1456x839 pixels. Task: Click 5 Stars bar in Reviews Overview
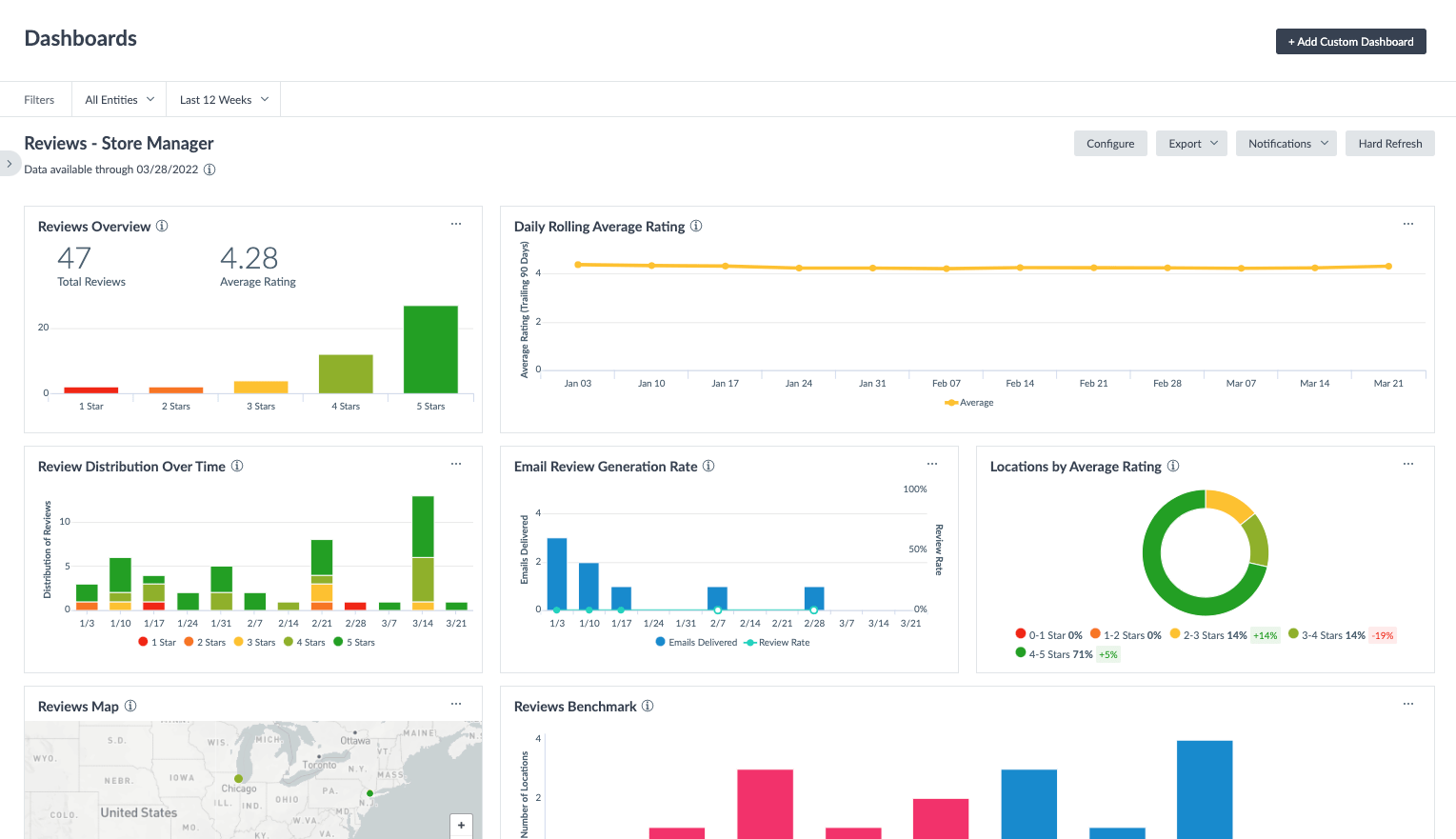point(430,350)
